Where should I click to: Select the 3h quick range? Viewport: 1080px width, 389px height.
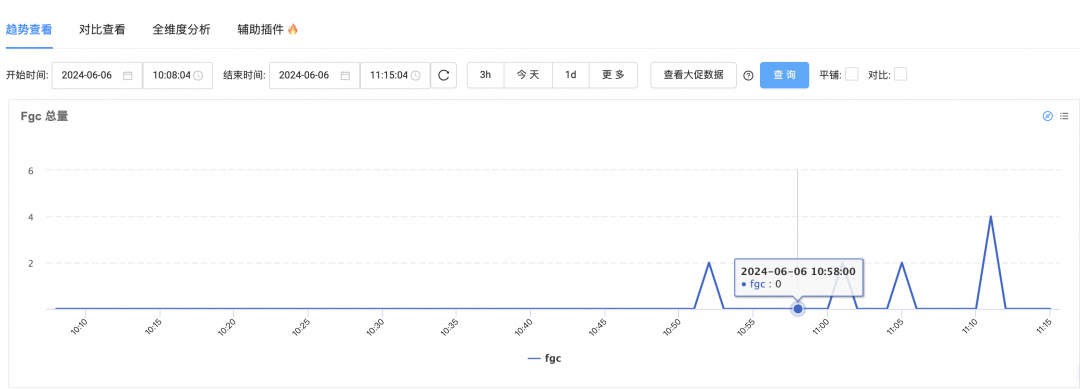tap(486, 75)
